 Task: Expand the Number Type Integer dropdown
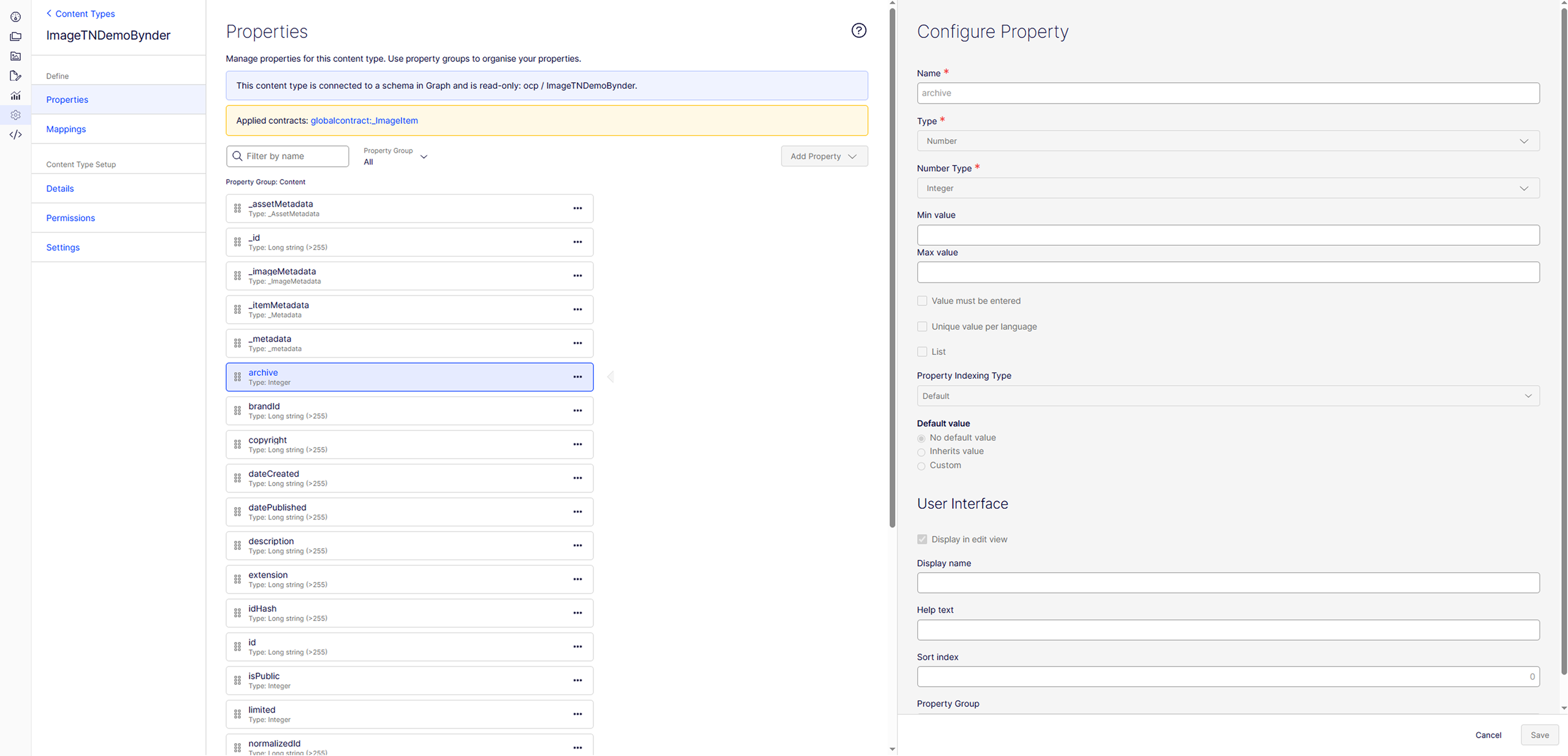point(1228,188)
